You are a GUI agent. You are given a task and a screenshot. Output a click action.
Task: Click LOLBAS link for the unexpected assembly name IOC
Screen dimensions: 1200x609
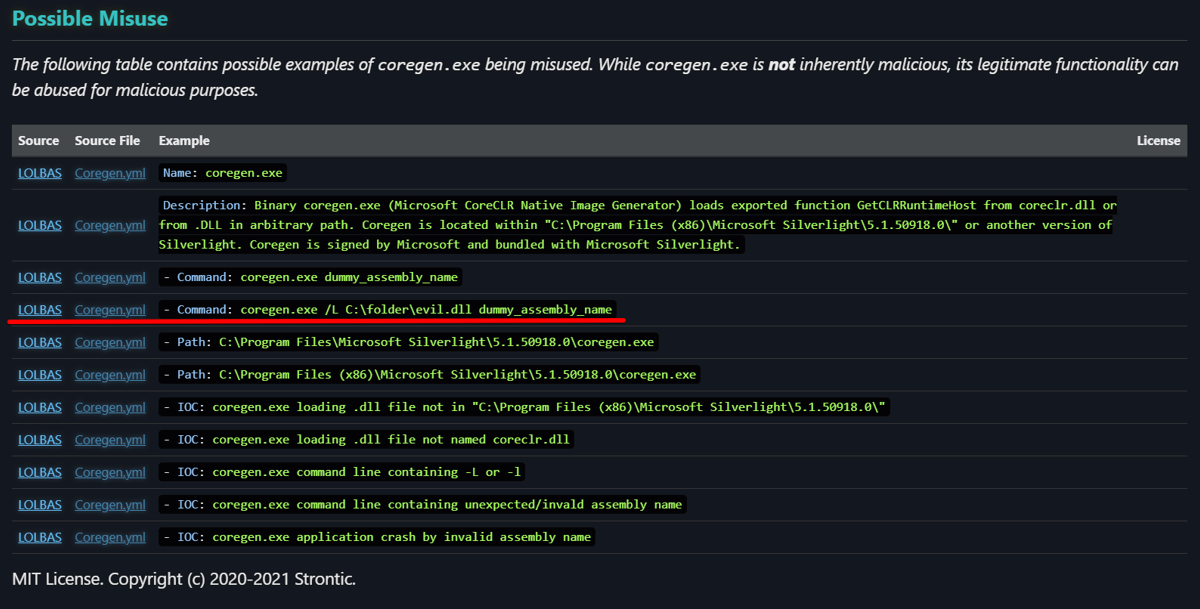click(39, 505)
